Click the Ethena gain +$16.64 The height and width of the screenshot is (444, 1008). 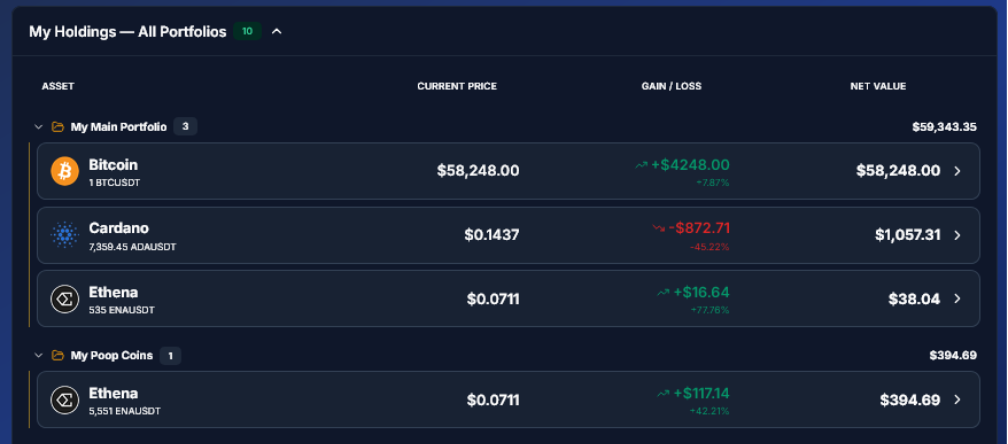(x=701, y=293)
